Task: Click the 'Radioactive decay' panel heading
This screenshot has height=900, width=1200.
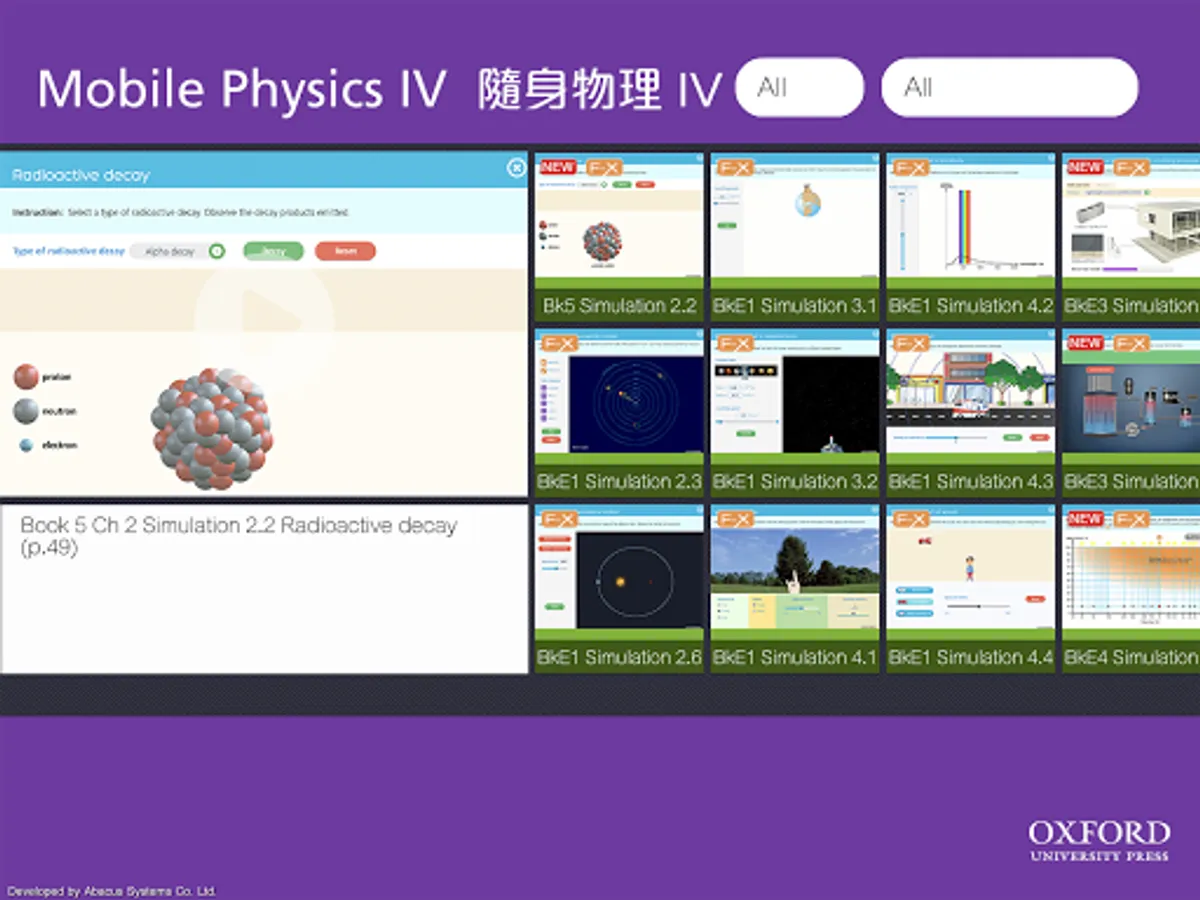Action: click(x=81, y=175)
